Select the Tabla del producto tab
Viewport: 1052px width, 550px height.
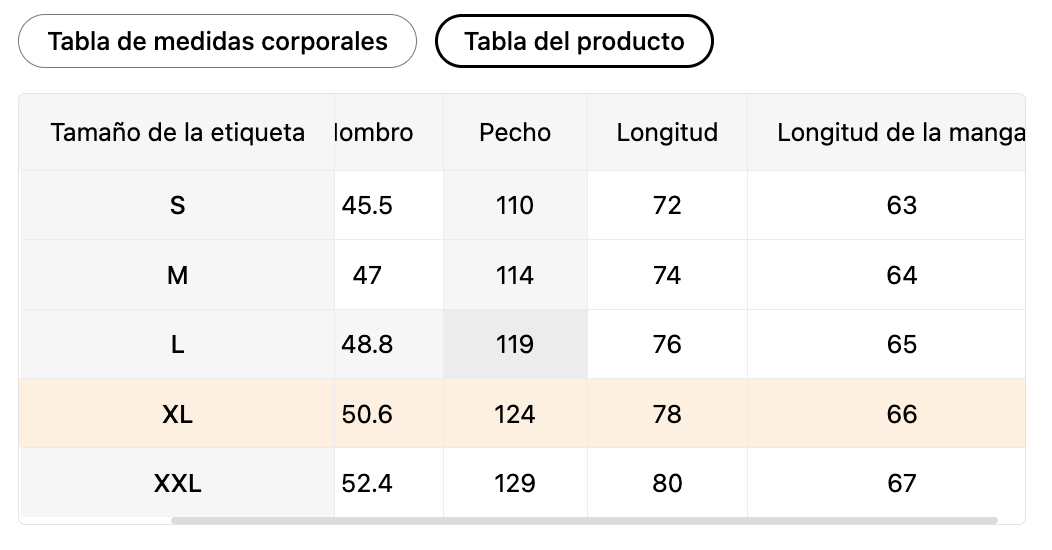point(574,41)
